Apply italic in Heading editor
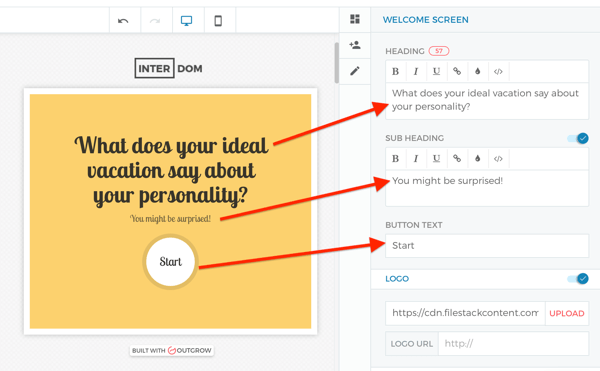600x371 pixels. [x=416, y=72]
